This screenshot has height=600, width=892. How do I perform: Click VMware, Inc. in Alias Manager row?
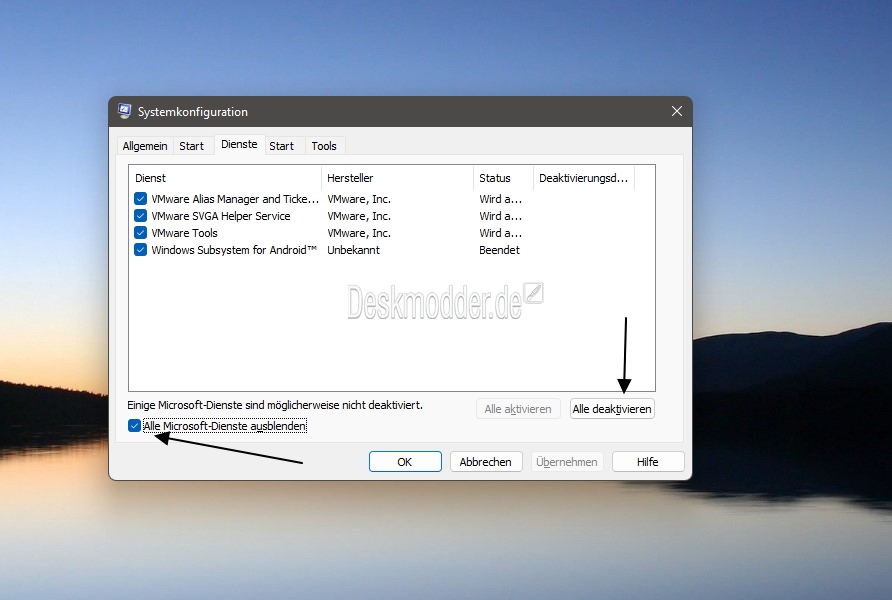click(359, 199)
